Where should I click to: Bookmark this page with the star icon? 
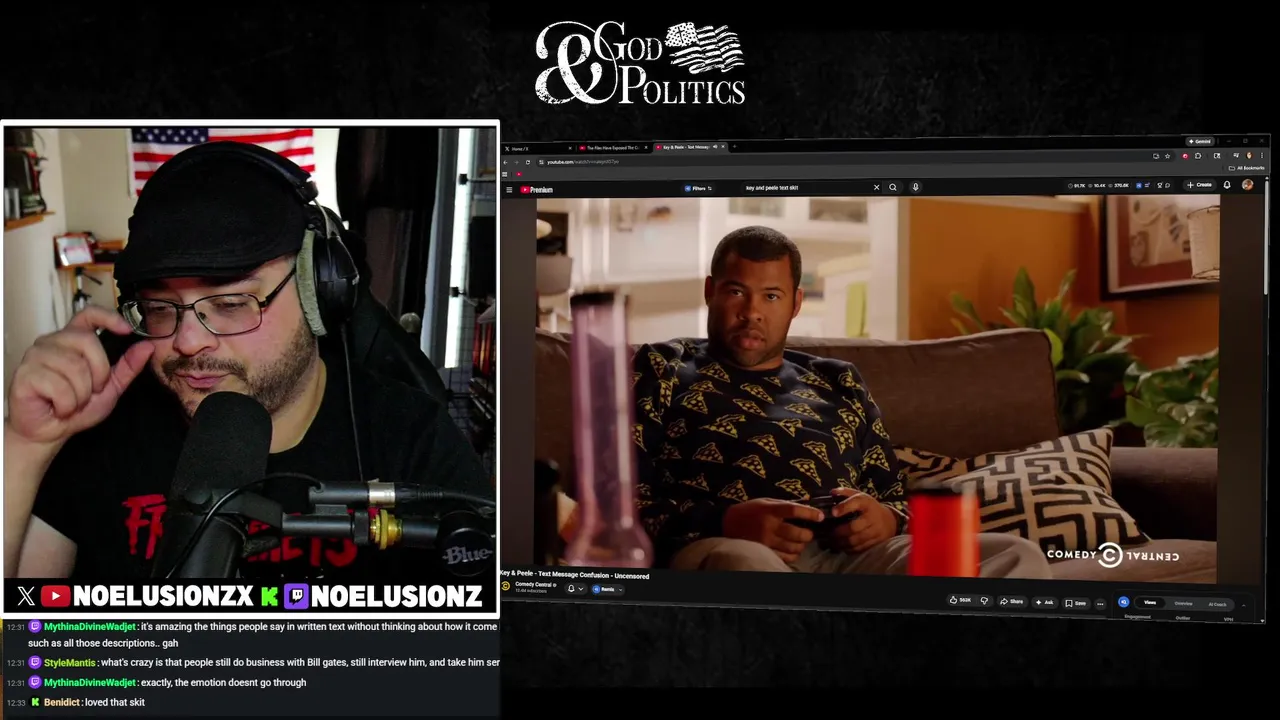point(1167,156)
